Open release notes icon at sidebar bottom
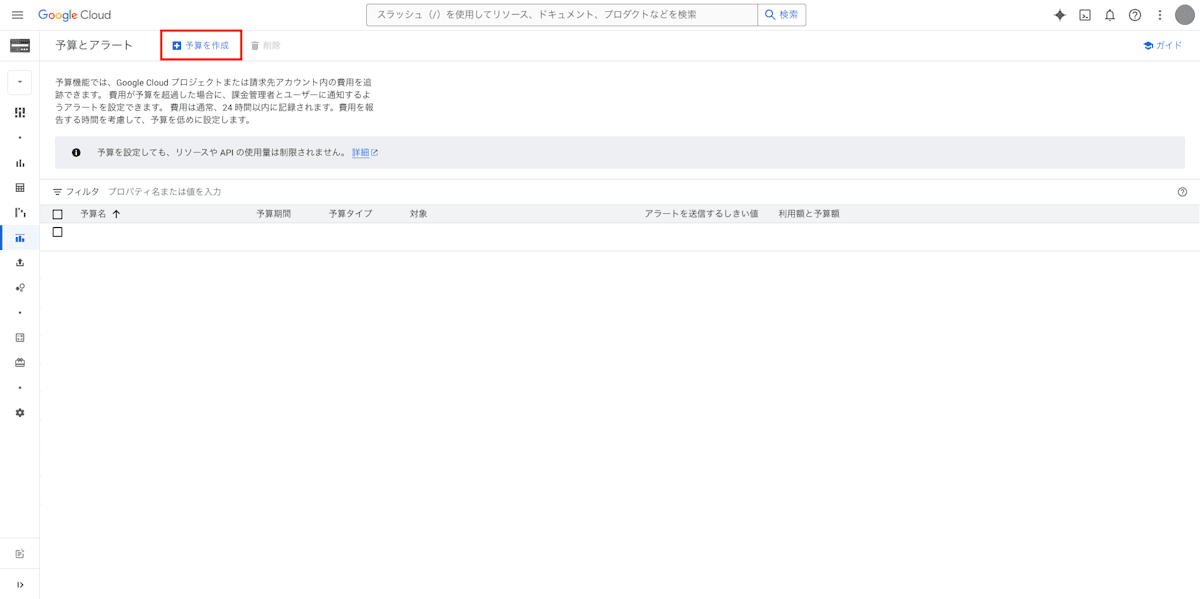 coord(20,554)
